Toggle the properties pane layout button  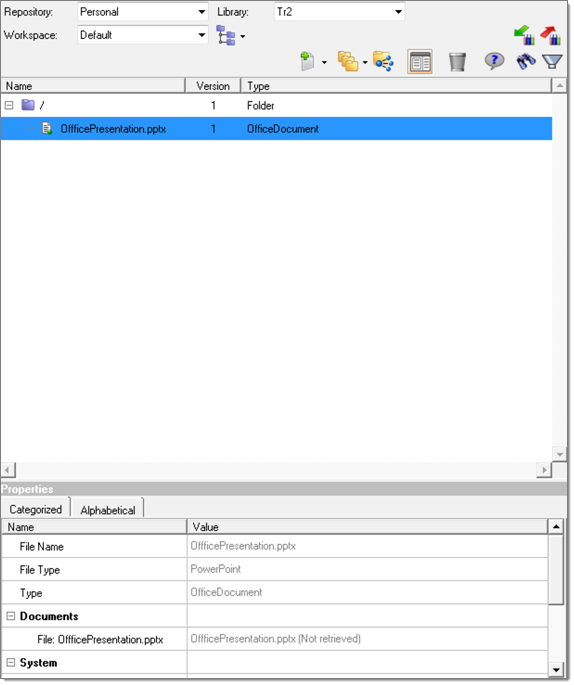(420, 62)
